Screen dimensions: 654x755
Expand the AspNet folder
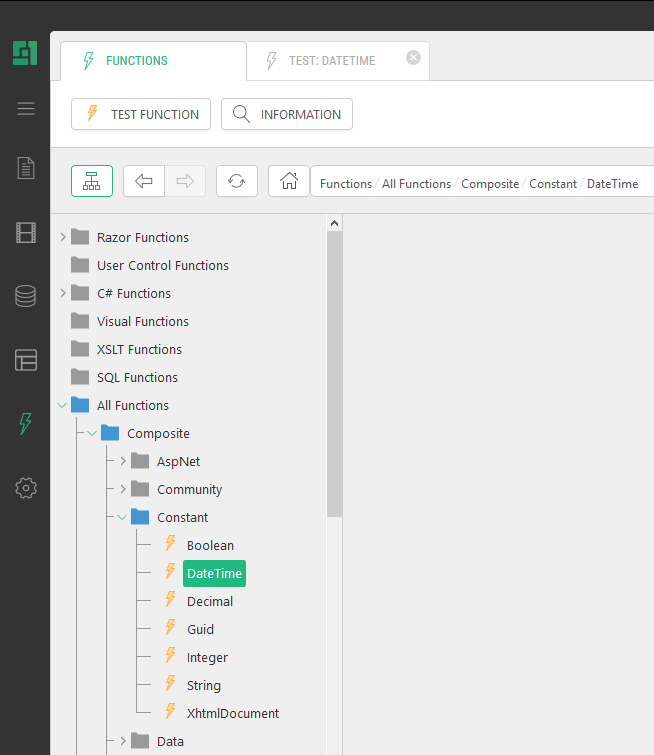click(123, 461)
